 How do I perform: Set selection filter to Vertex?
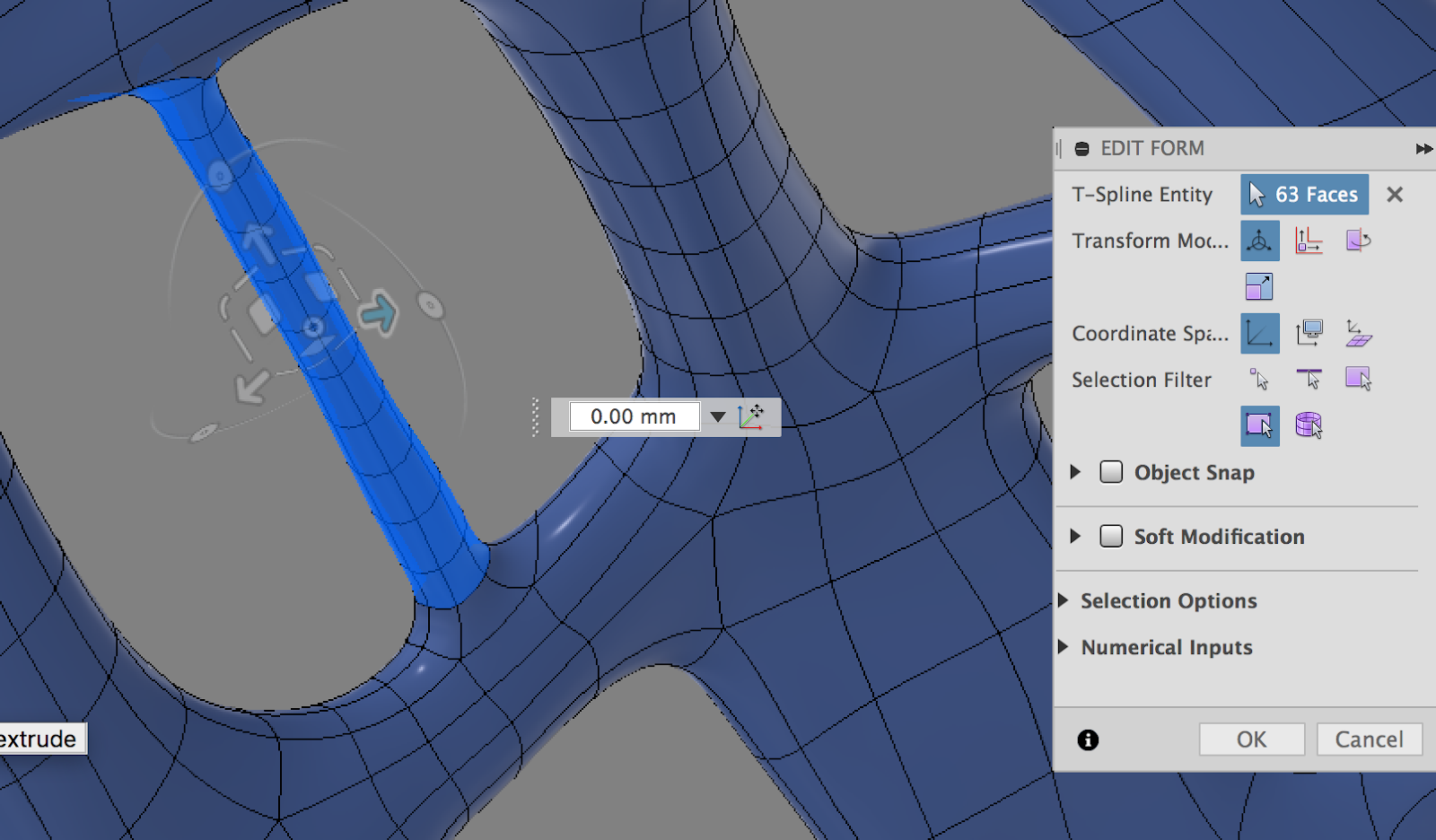[x=1259, y=380]
